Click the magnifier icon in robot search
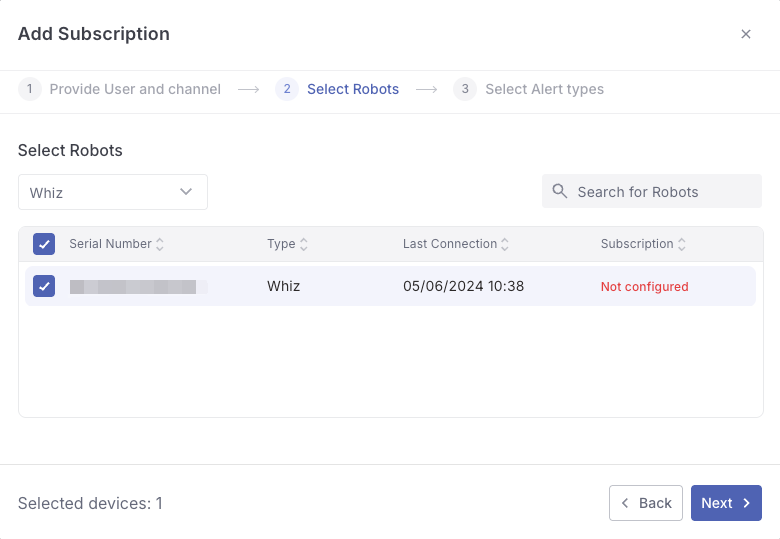This screenshot has height=539, width=780. [x=560, y=191]
